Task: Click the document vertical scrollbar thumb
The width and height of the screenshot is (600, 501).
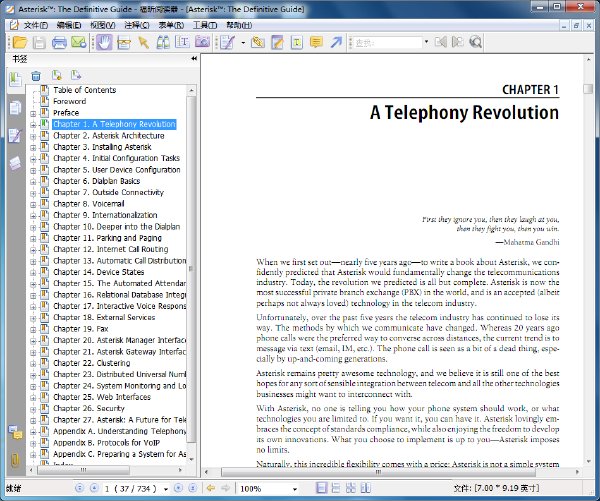Action: [x=588, y=89]
